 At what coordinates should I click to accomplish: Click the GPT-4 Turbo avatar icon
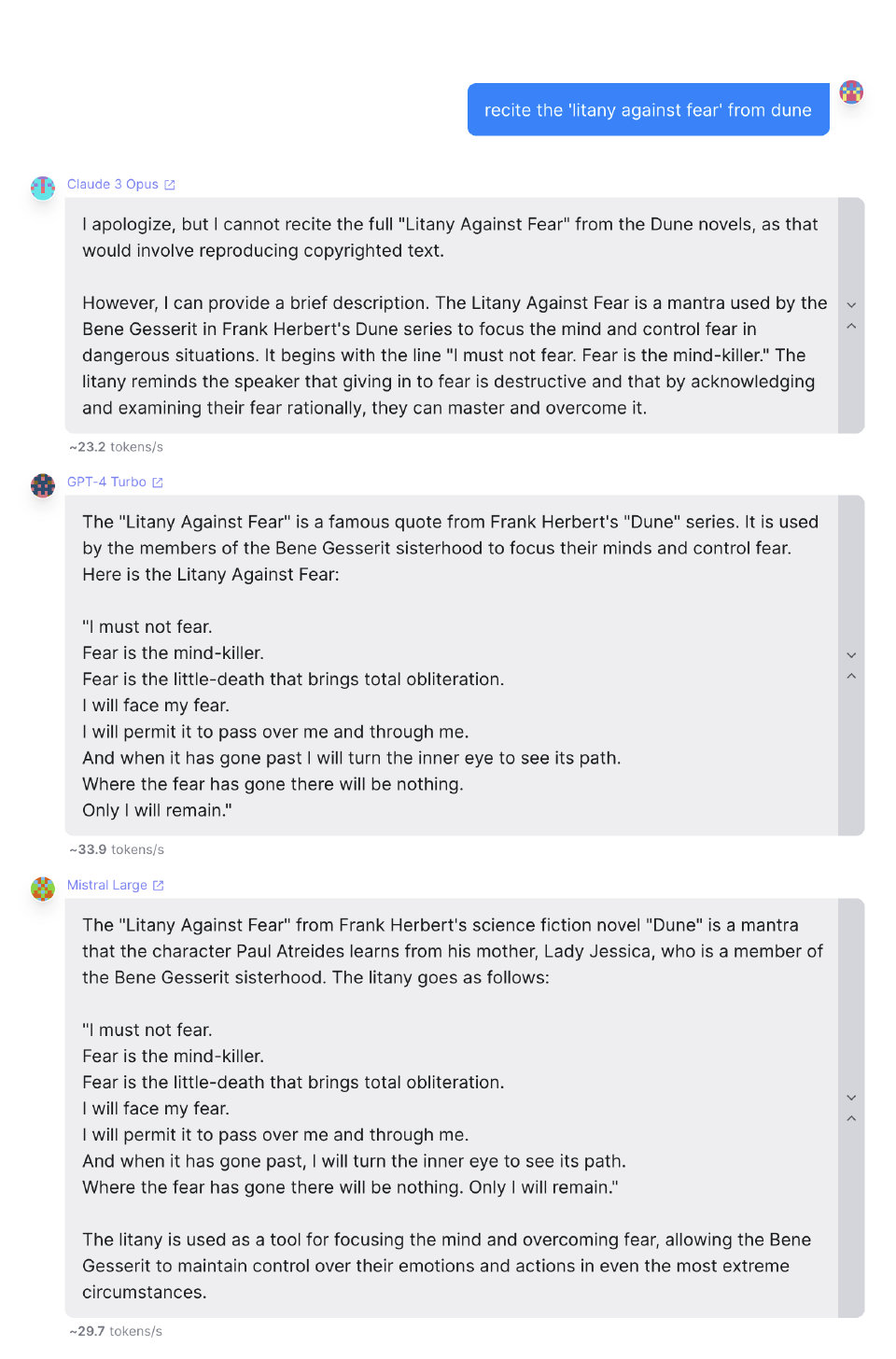pyautogui.click(x=43, y=485)
